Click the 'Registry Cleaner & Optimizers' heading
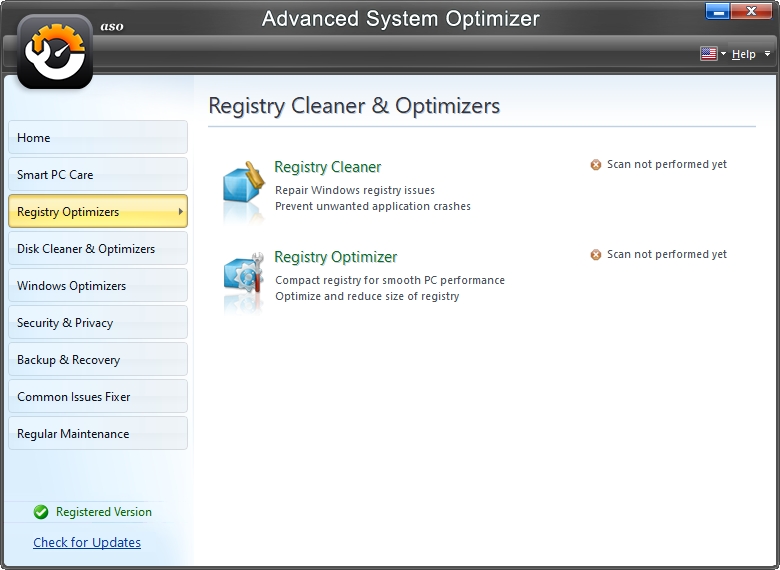 (x=354, y=105)
